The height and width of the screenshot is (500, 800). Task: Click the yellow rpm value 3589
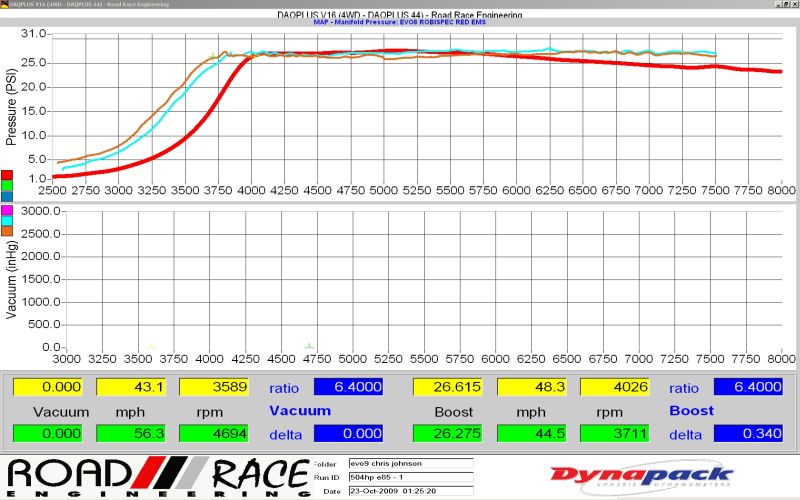(x=214, y=387)
